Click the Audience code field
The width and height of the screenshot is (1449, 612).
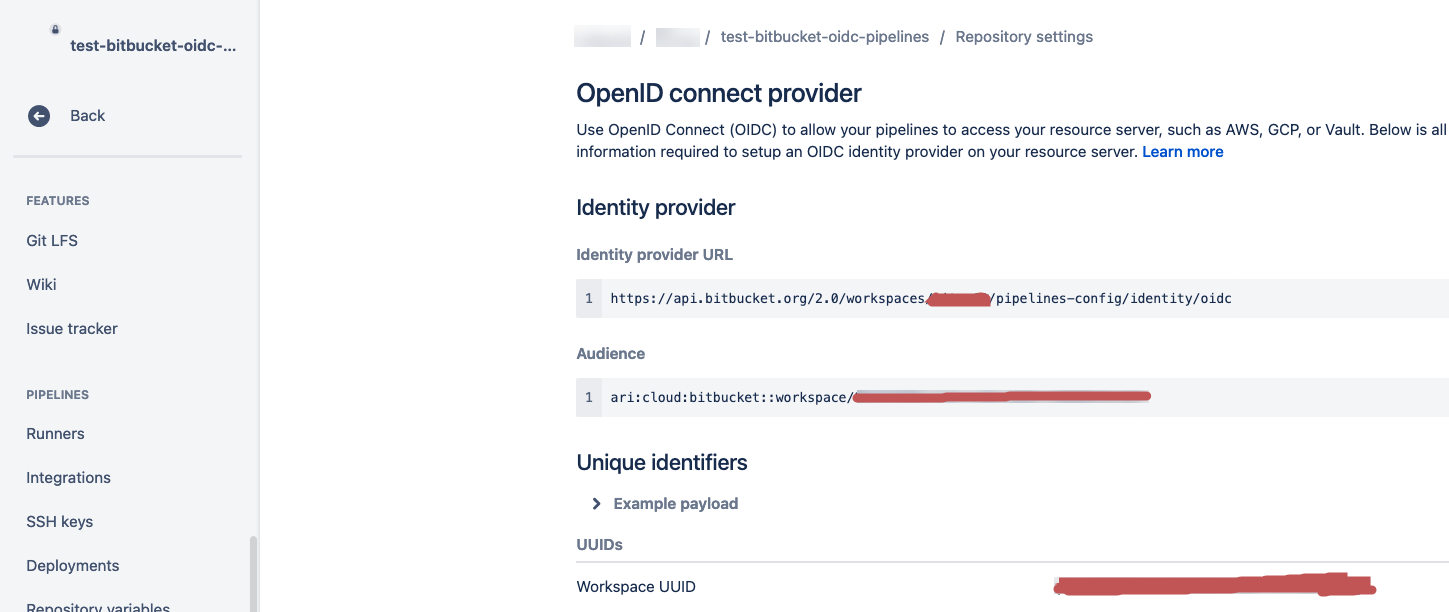1012,397
